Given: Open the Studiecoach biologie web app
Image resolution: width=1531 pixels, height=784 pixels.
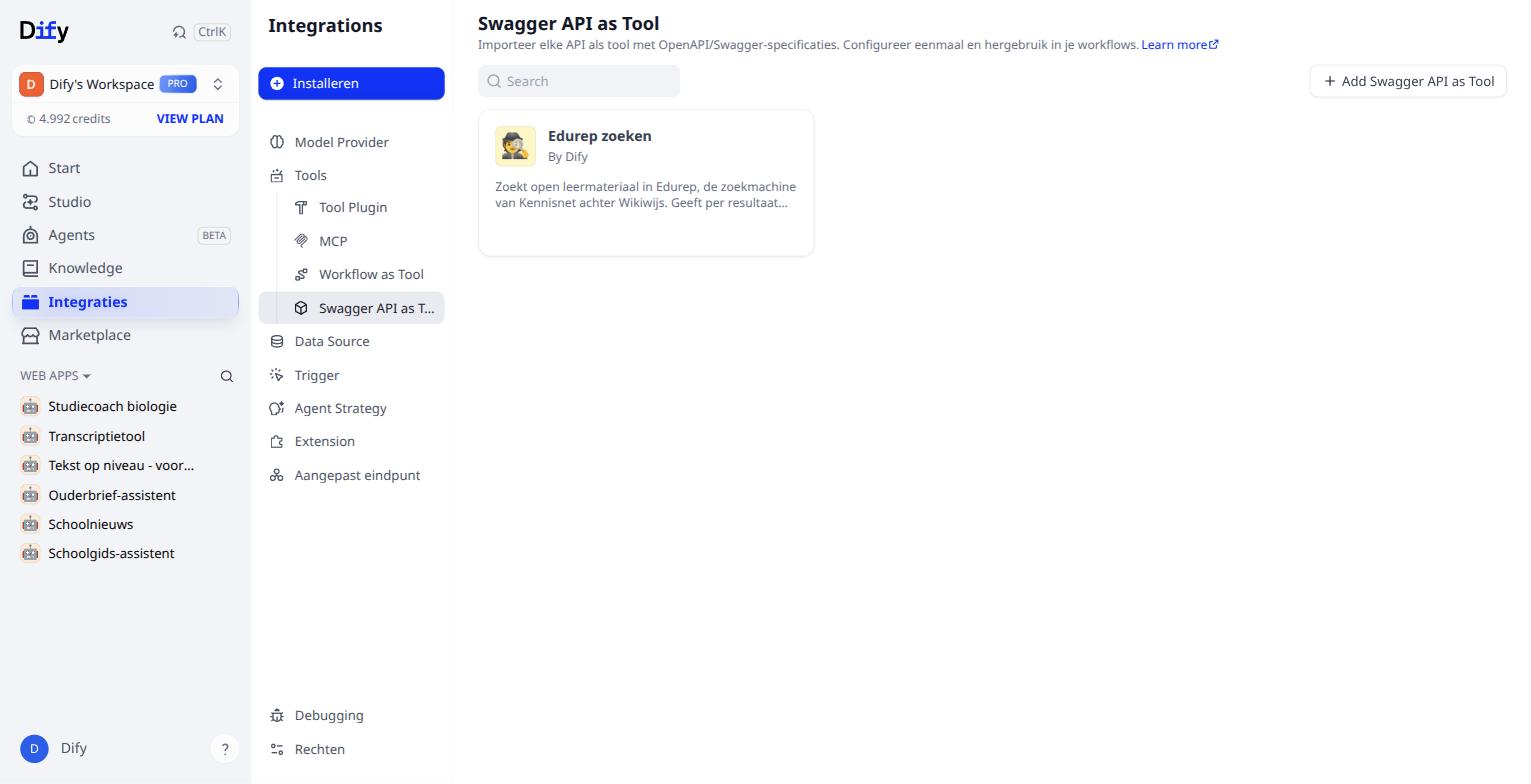Looking at the screenshot, I should (125, 406).
